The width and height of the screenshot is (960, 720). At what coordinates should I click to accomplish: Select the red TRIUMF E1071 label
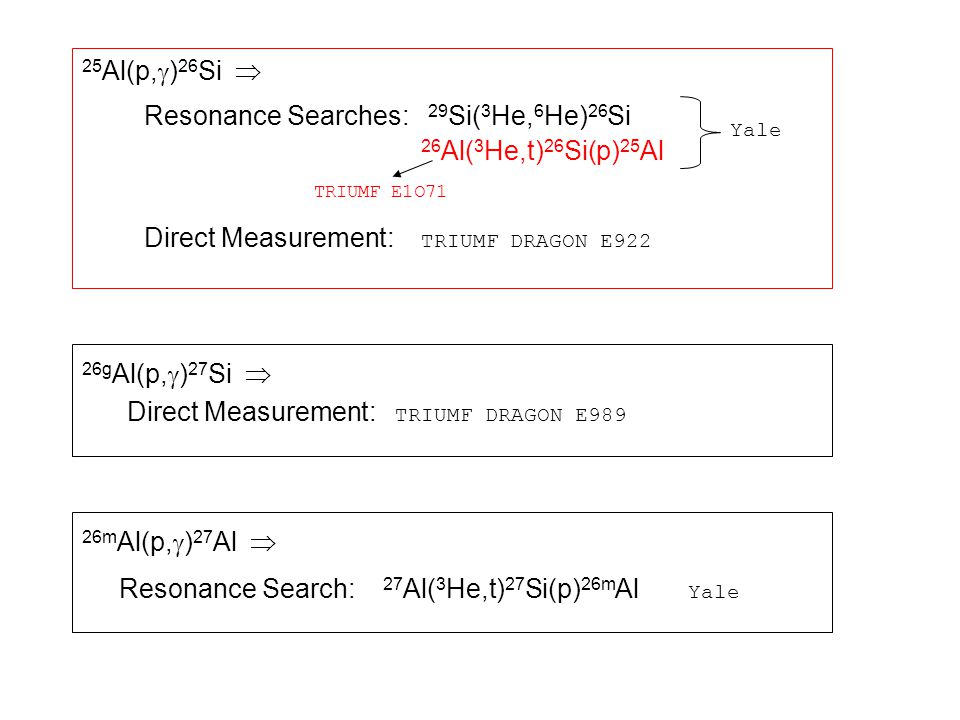pos(380,192)
